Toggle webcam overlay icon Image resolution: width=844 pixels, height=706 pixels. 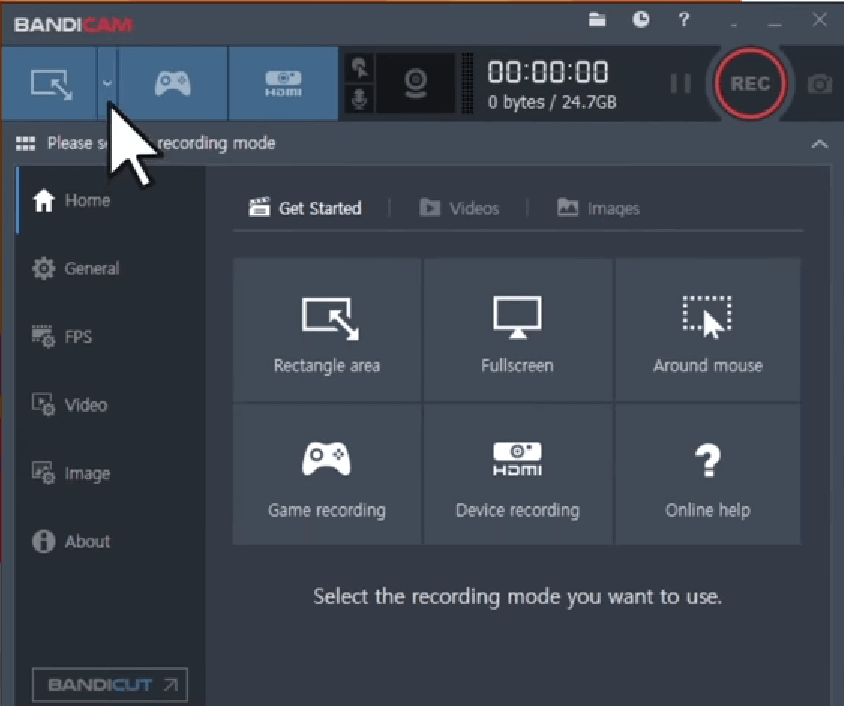pos(416,83)
